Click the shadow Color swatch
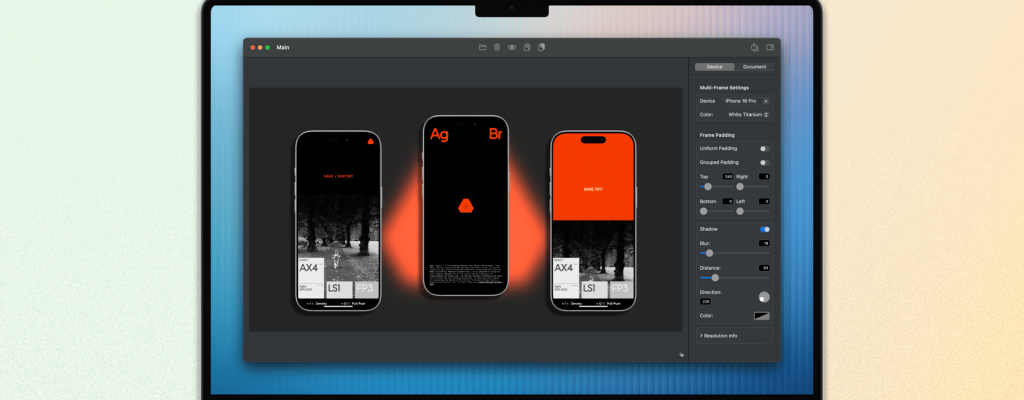The image size is (1024, 400). [x=761, y=316]
